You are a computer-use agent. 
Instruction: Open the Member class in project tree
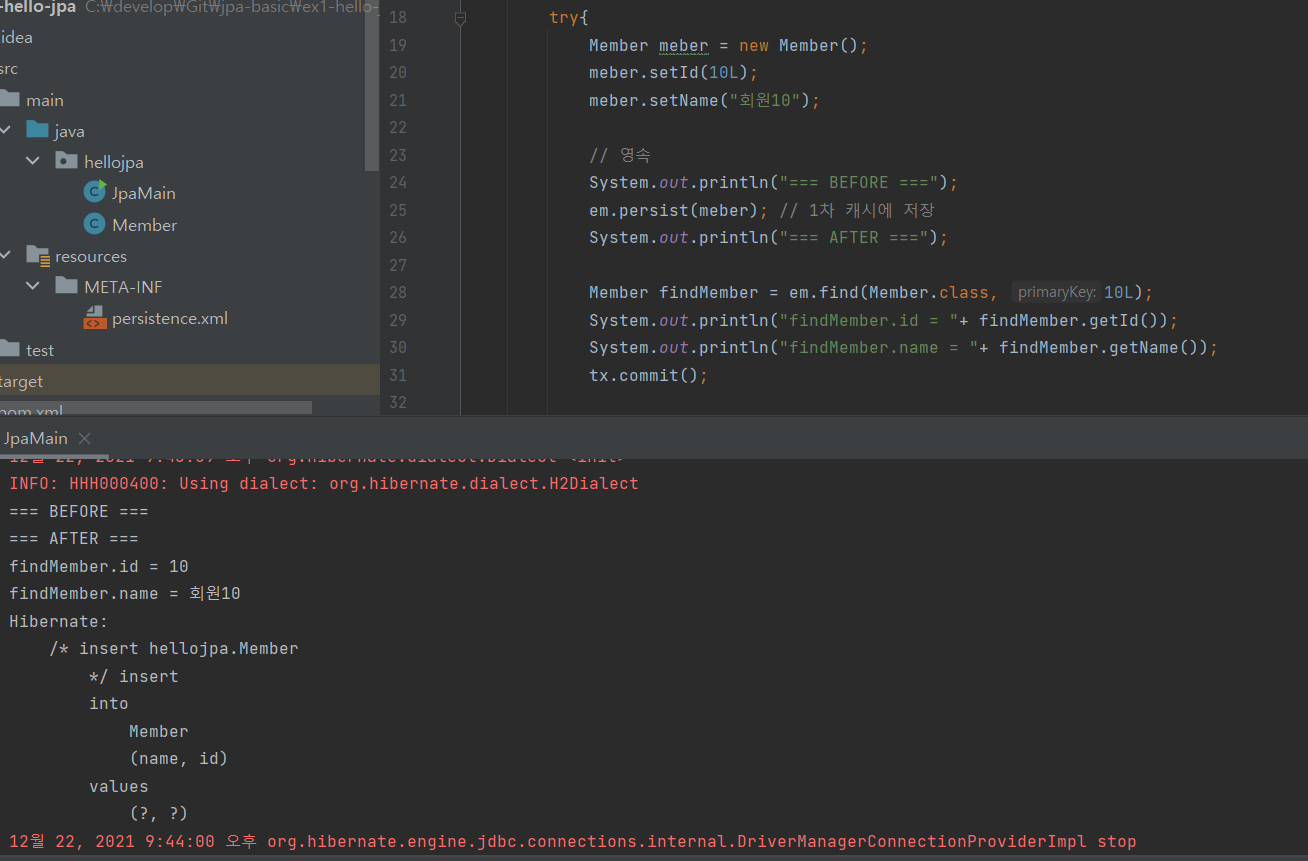coord(144,225)
